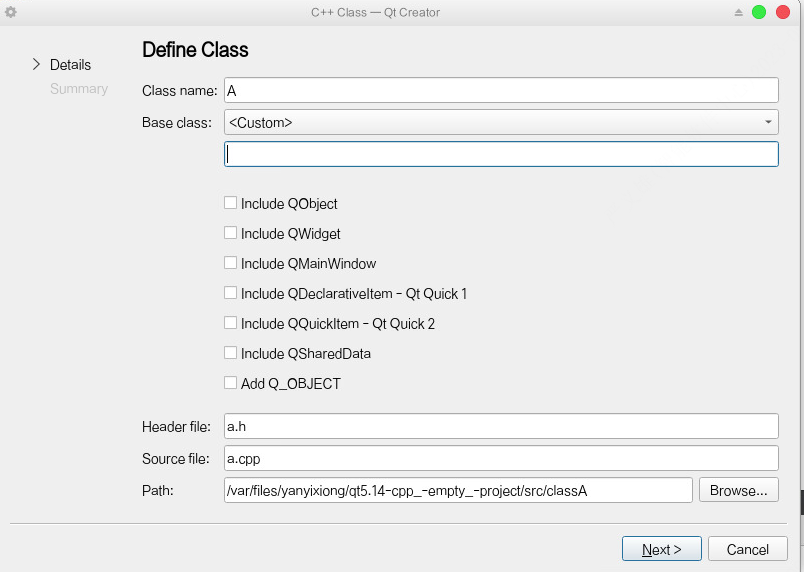
Task: Click the Path input field
Action: pyautogui.click(x=458, y=491)
